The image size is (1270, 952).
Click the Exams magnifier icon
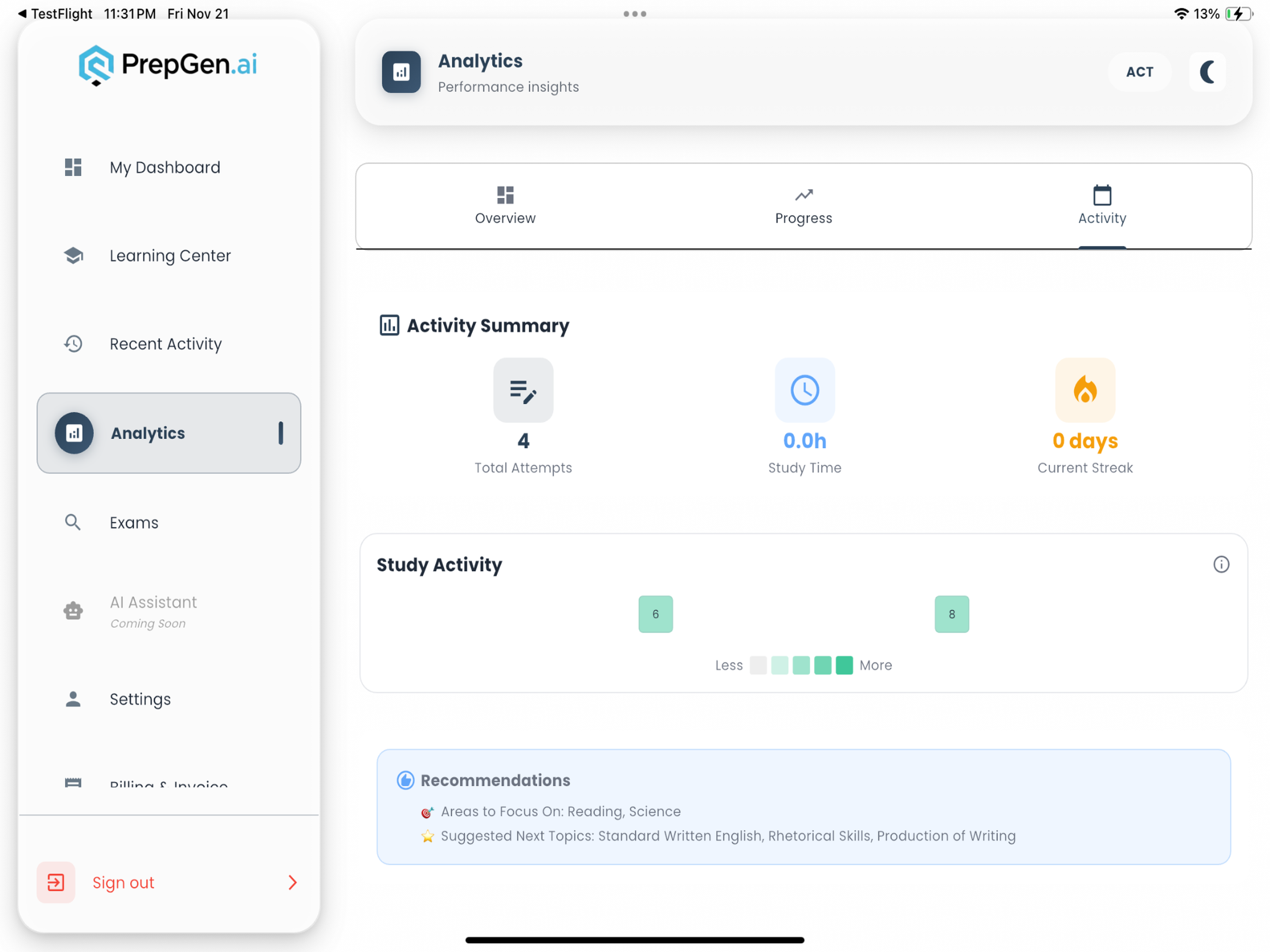[x=73, y=522]
